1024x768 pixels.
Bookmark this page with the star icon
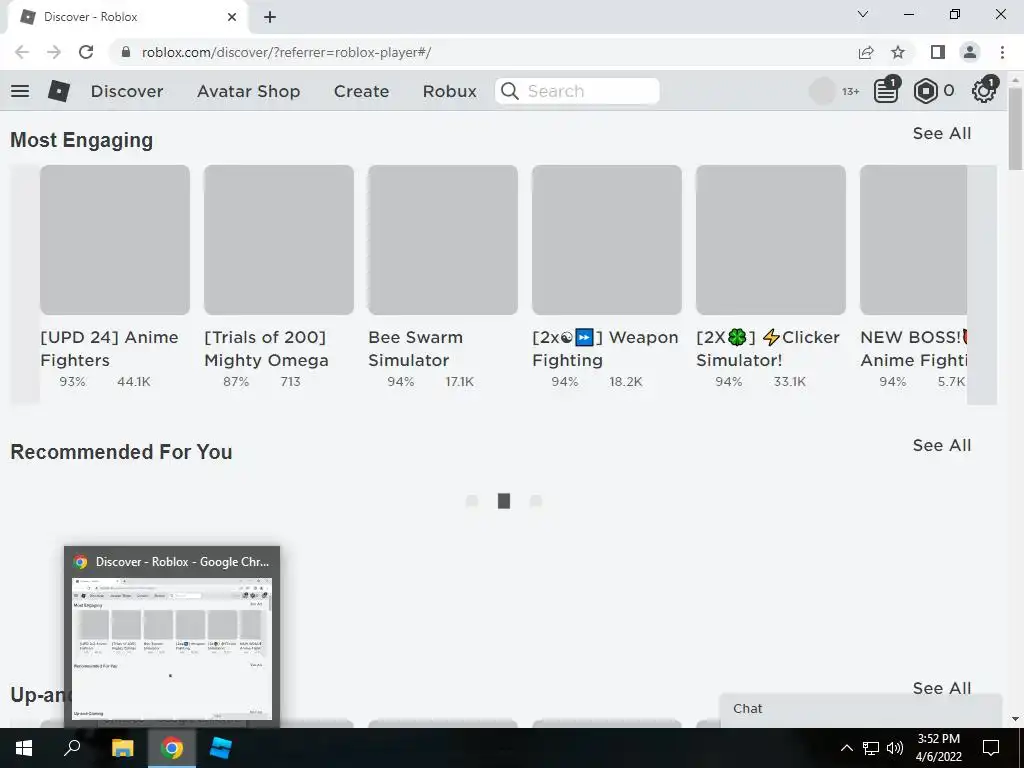898,52
